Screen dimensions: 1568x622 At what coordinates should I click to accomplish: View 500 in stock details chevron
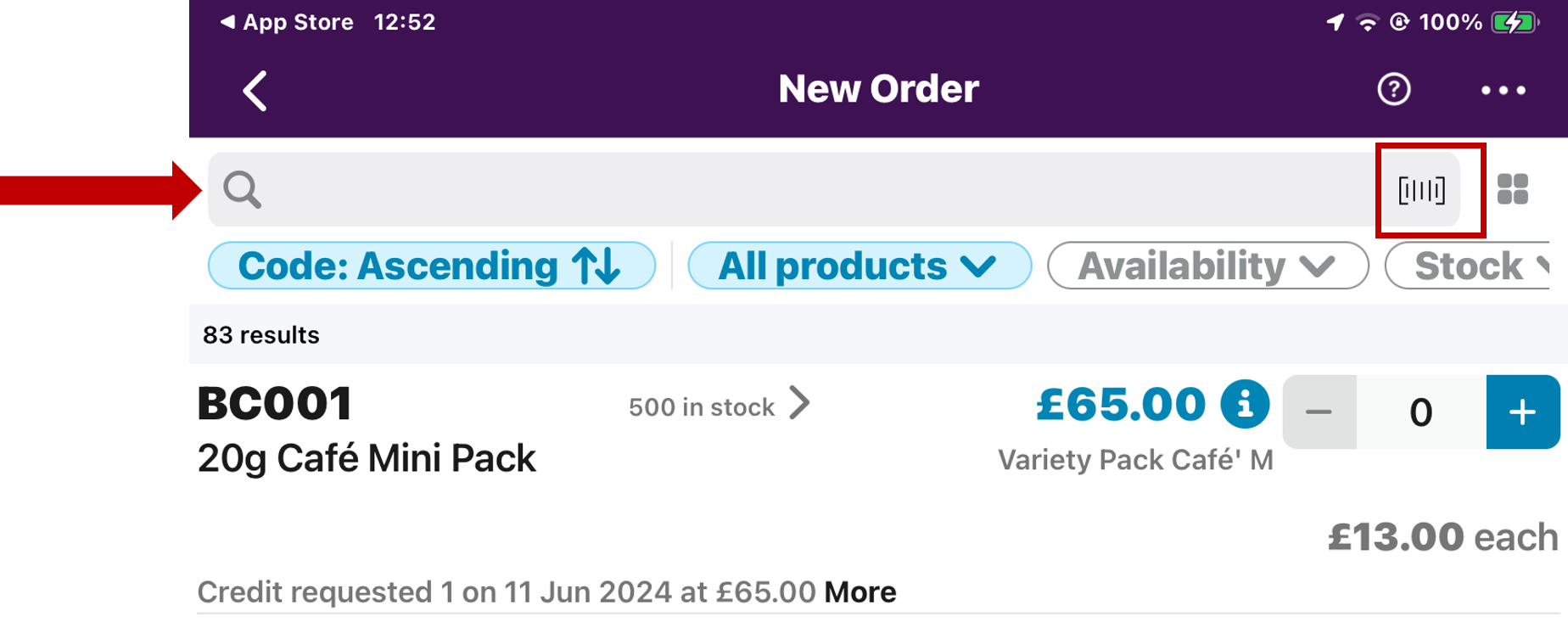[800, 404]
